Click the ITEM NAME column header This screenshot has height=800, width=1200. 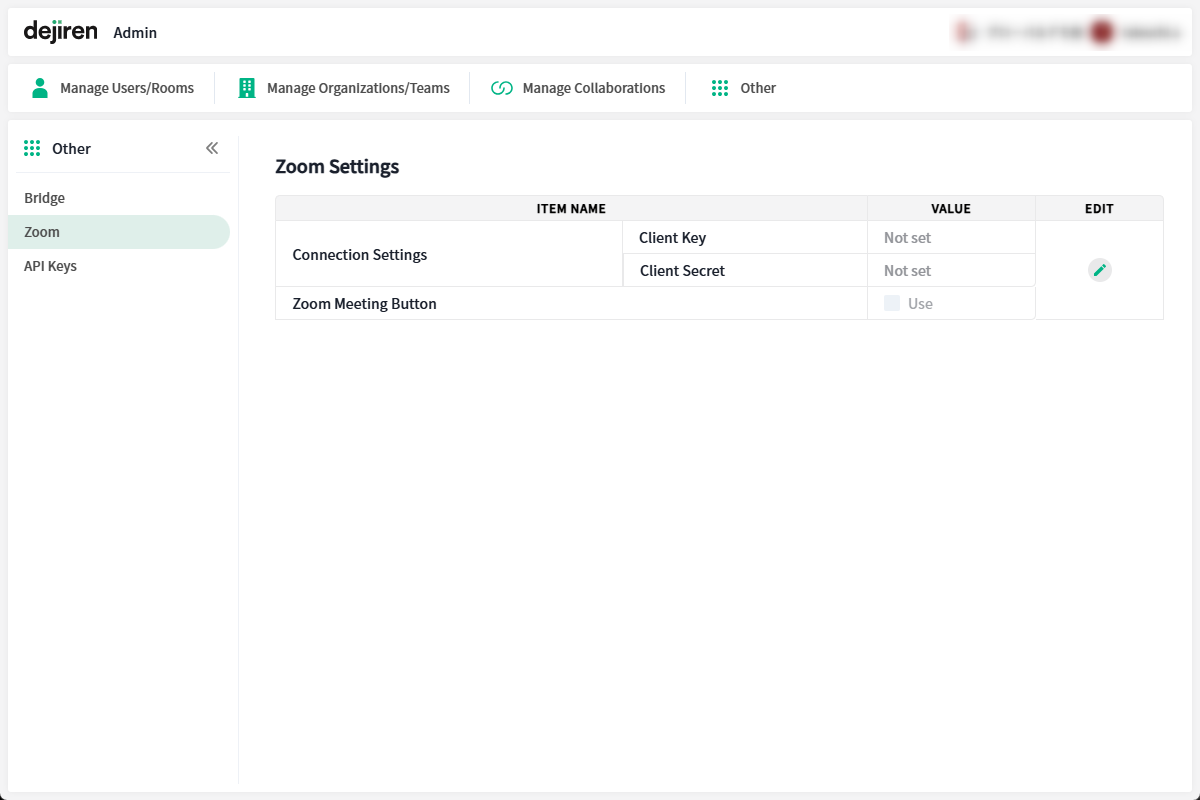point(571,209)
